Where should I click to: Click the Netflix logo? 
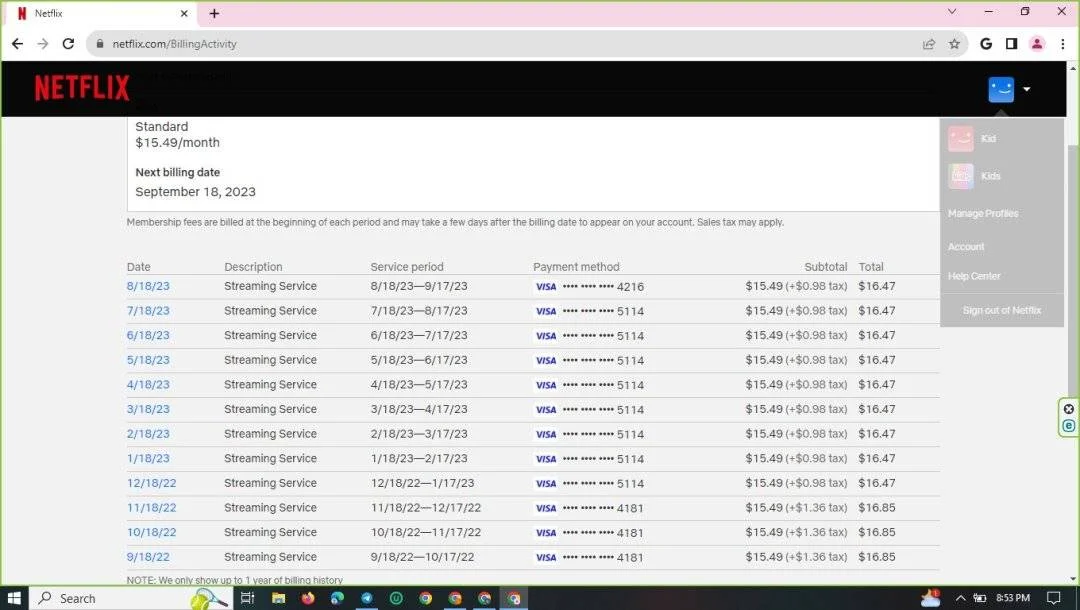(82, 88)
